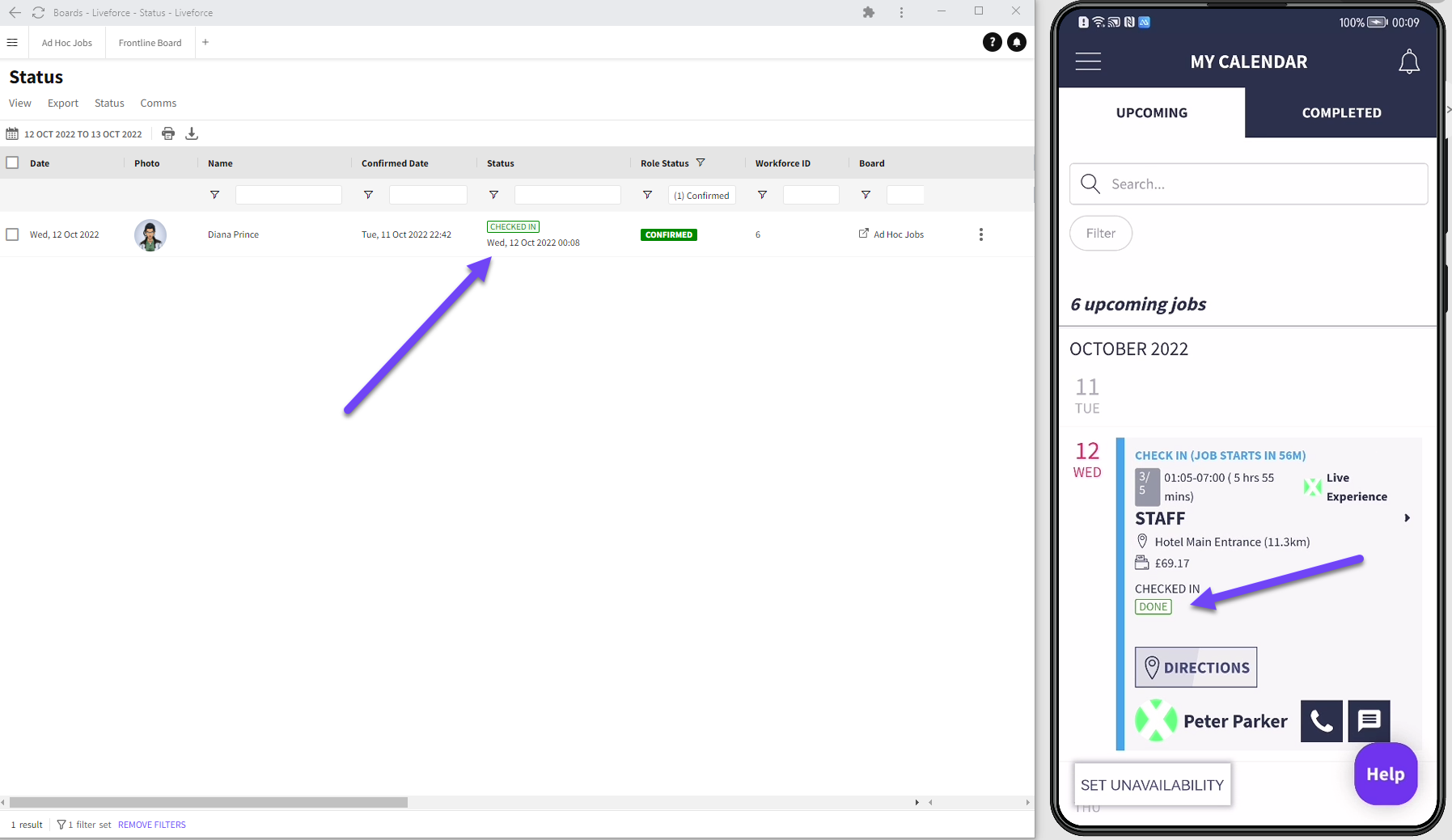Open row actions menu for Diana Prince
Viewport: 1452px width, 840px height.
pos(981,234)
